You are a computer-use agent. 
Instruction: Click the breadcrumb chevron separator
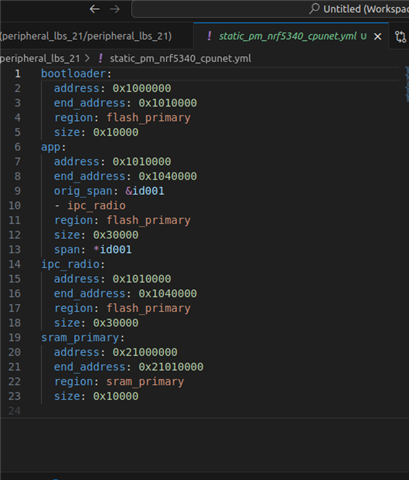pos(87,58)
